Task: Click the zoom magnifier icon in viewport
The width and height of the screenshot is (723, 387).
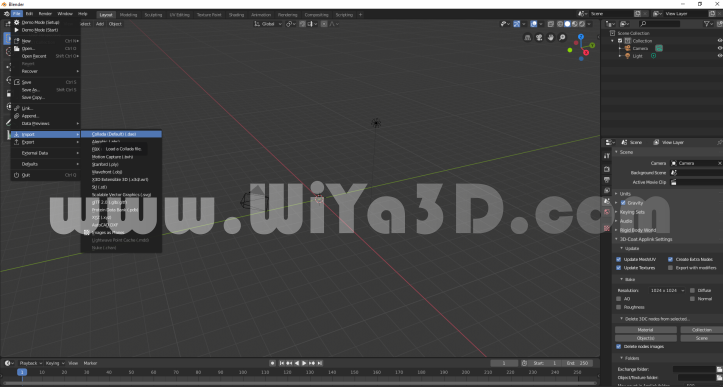Action: (x=562, y=37)
